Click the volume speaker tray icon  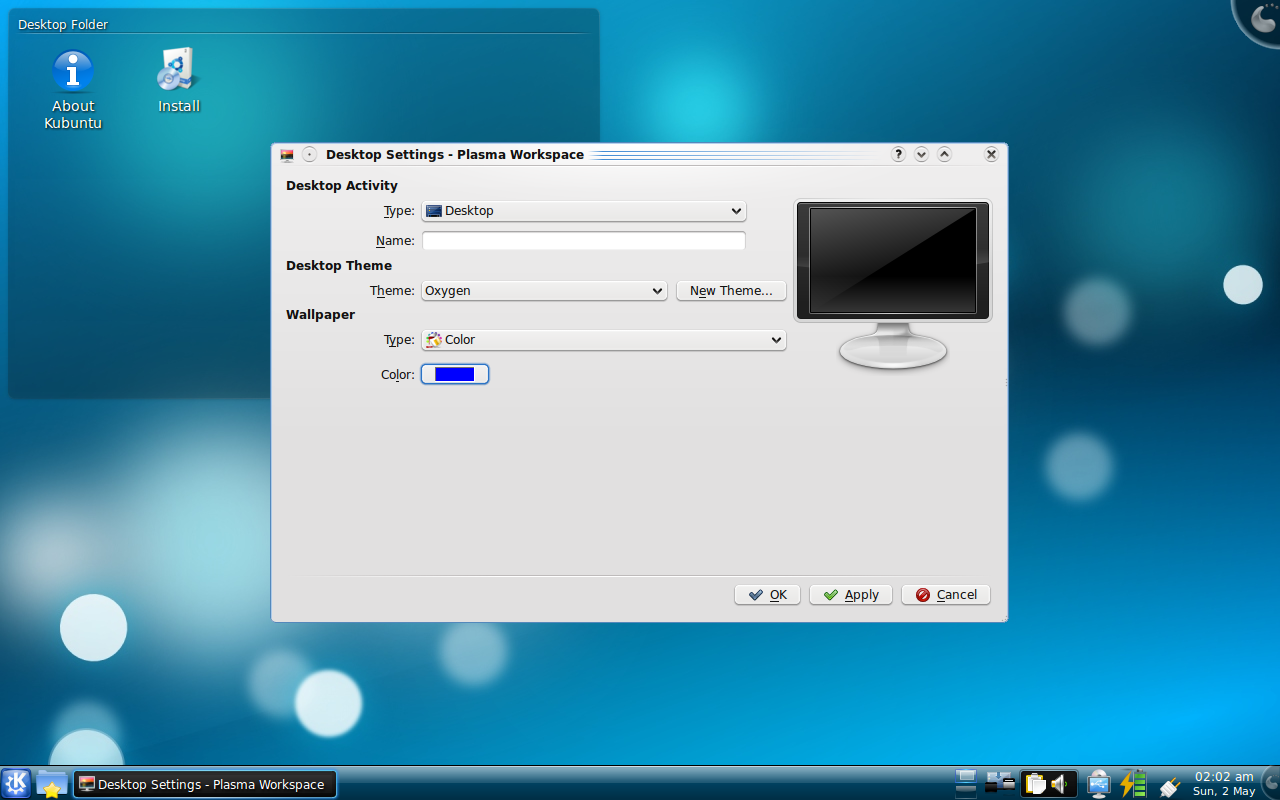(x=1061, y=783)
